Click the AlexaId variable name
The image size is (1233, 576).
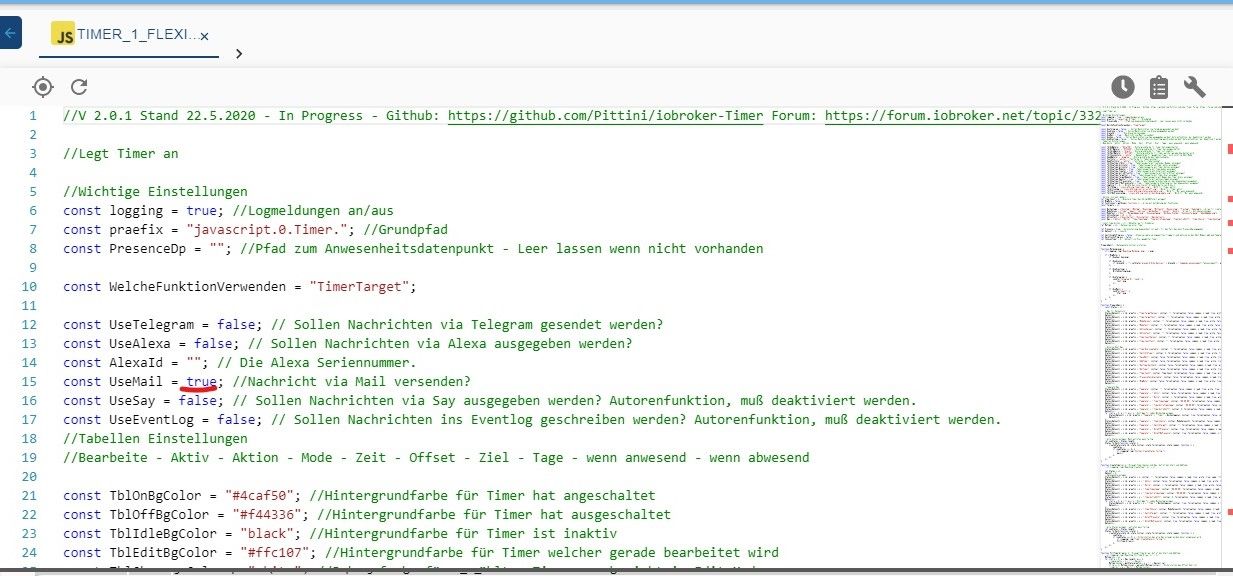click(x=136, y=363)
